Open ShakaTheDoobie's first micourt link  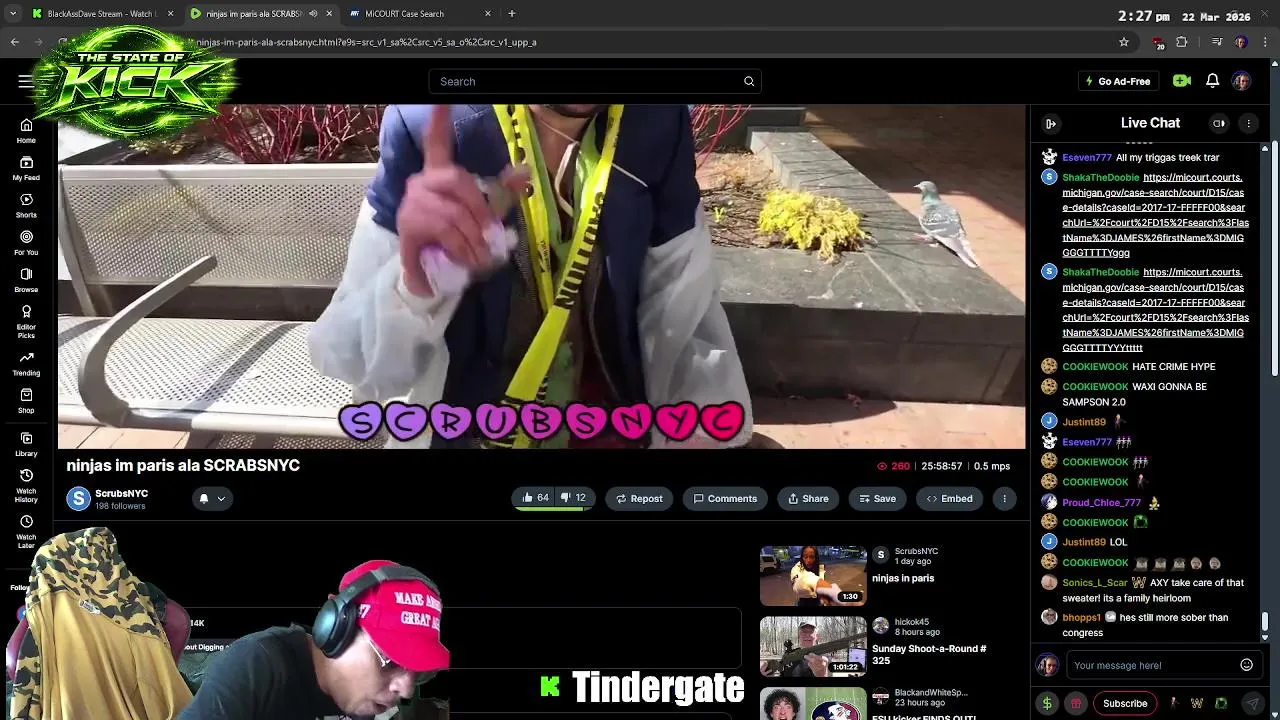[1154, 215]
